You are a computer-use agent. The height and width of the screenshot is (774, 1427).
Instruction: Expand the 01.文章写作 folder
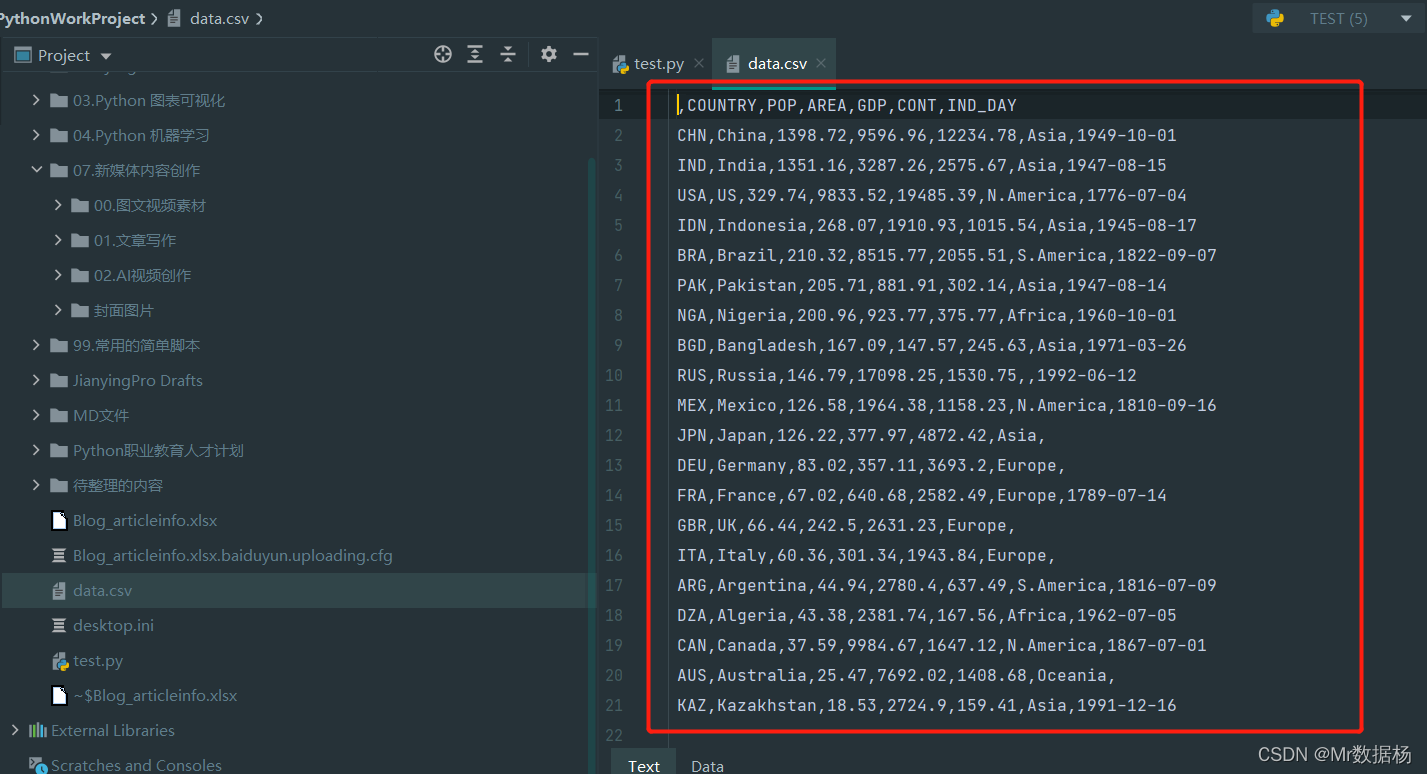click(x=59, y=240)
